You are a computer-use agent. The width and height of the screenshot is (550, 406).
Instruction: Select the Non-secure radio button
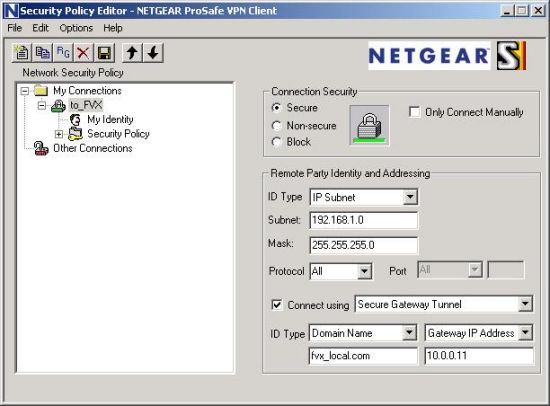[277, 126]
